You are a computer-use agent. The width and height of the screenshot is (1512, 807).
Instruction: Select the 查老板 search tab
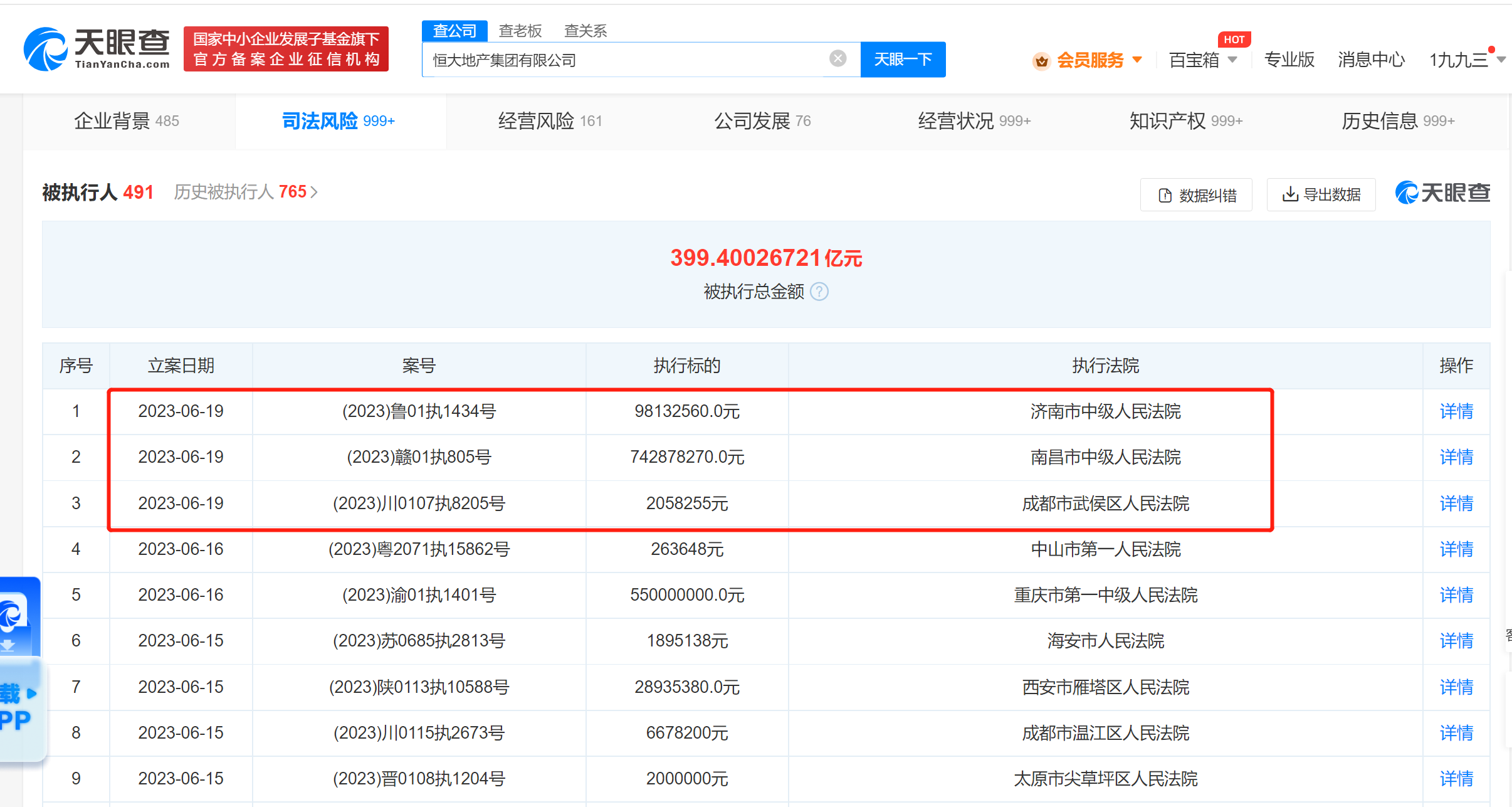point(520,31)
